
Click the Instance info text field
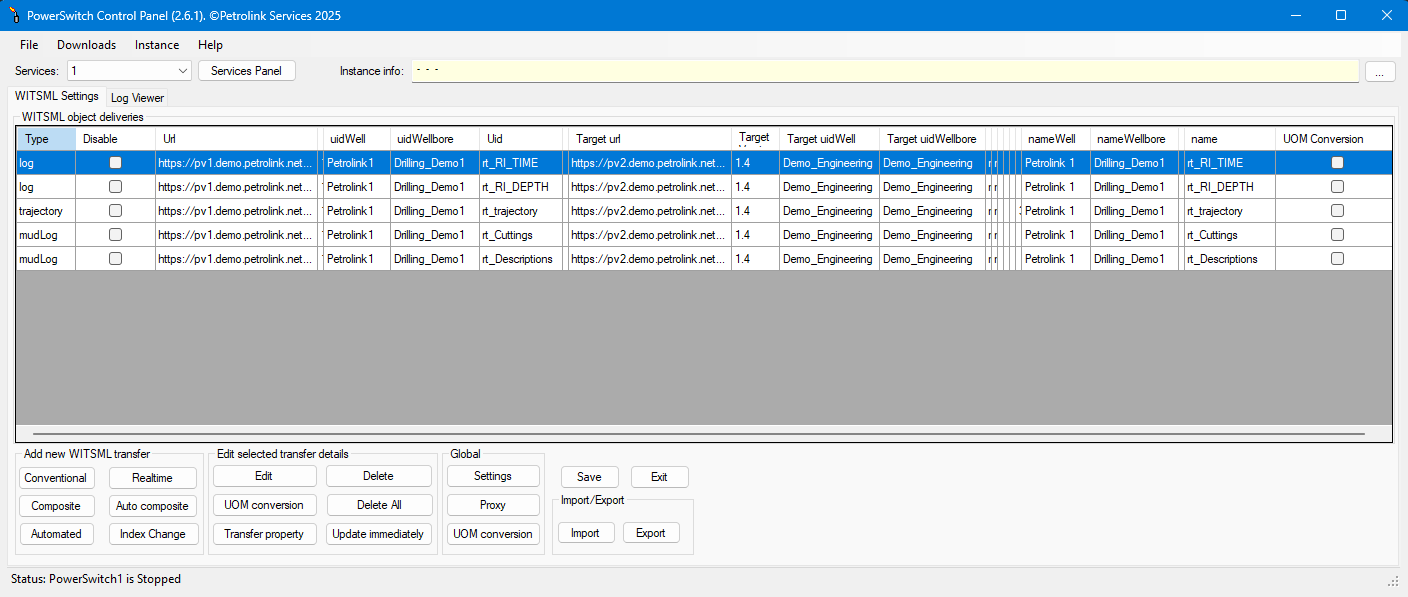884,71
